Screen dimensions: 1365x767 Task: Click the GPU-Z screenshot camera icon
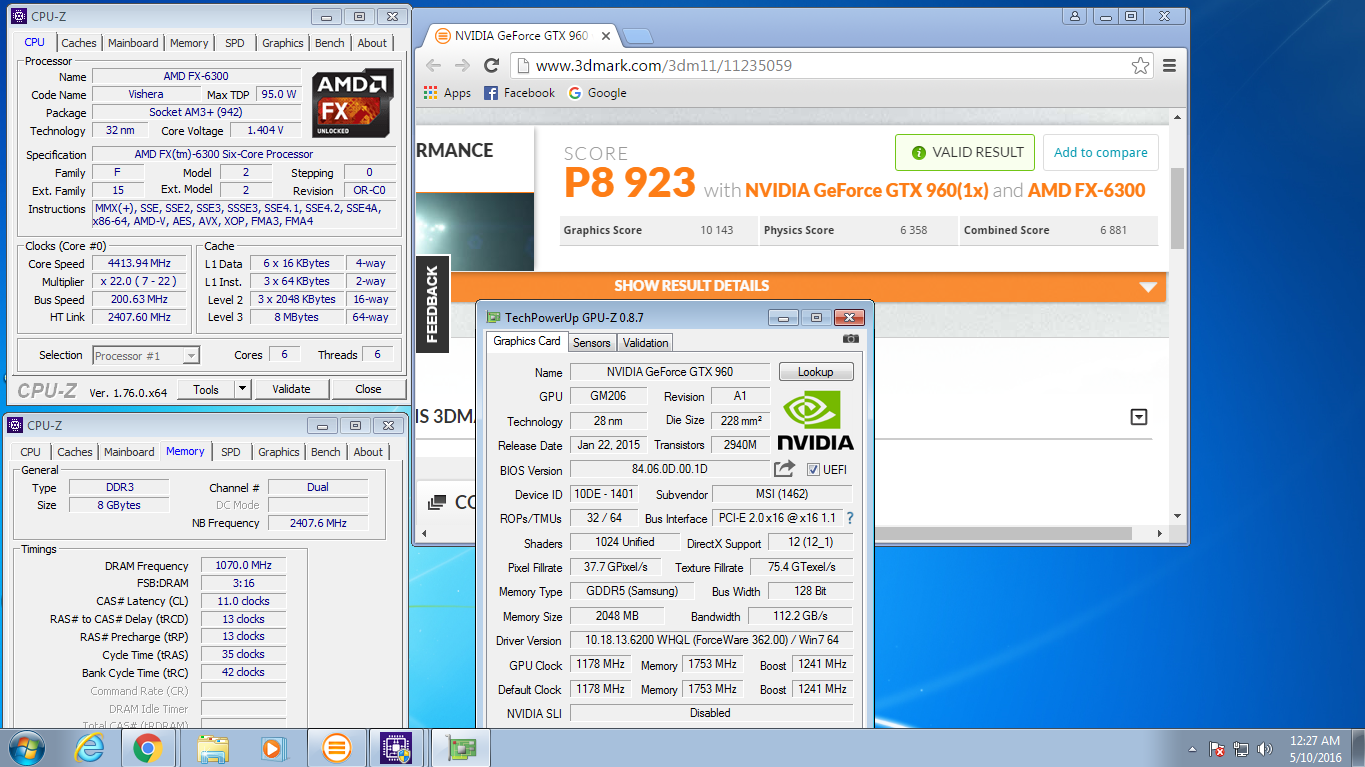(x=851, y=339)
